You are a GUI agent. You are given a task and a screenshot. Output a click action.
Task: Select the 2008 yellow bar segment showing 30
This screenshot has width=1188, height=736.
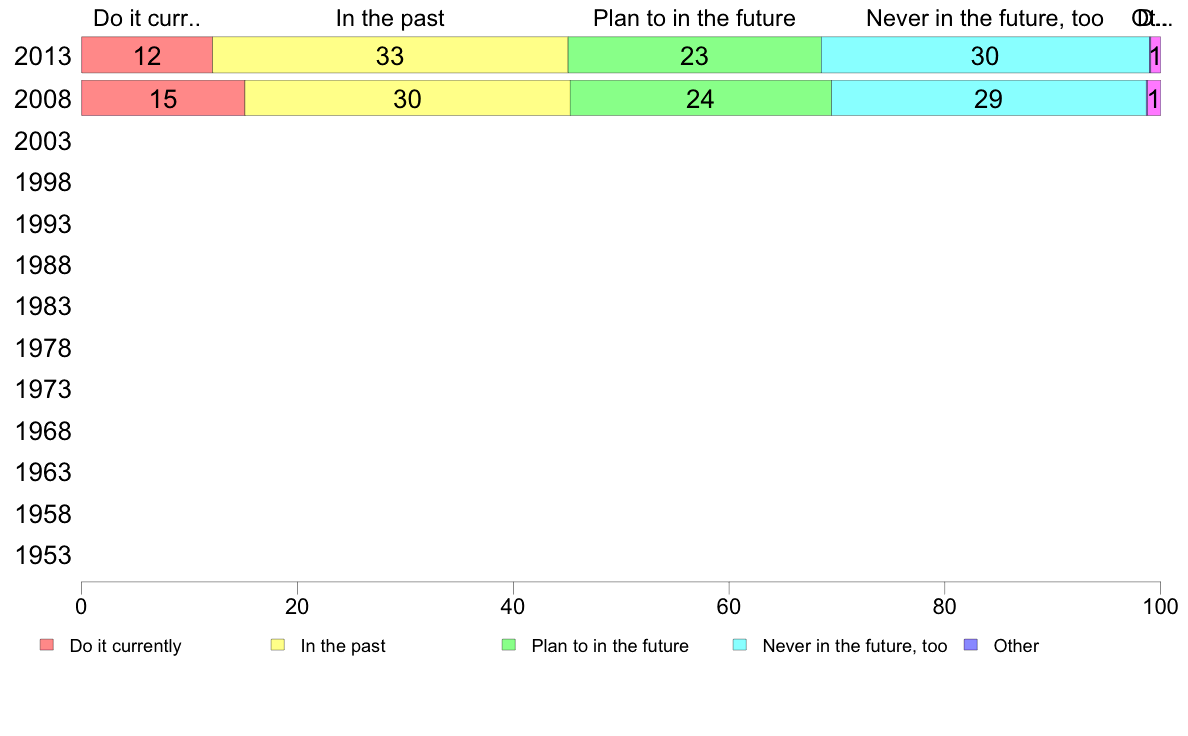pyautogui.click(x=408, y=98)
